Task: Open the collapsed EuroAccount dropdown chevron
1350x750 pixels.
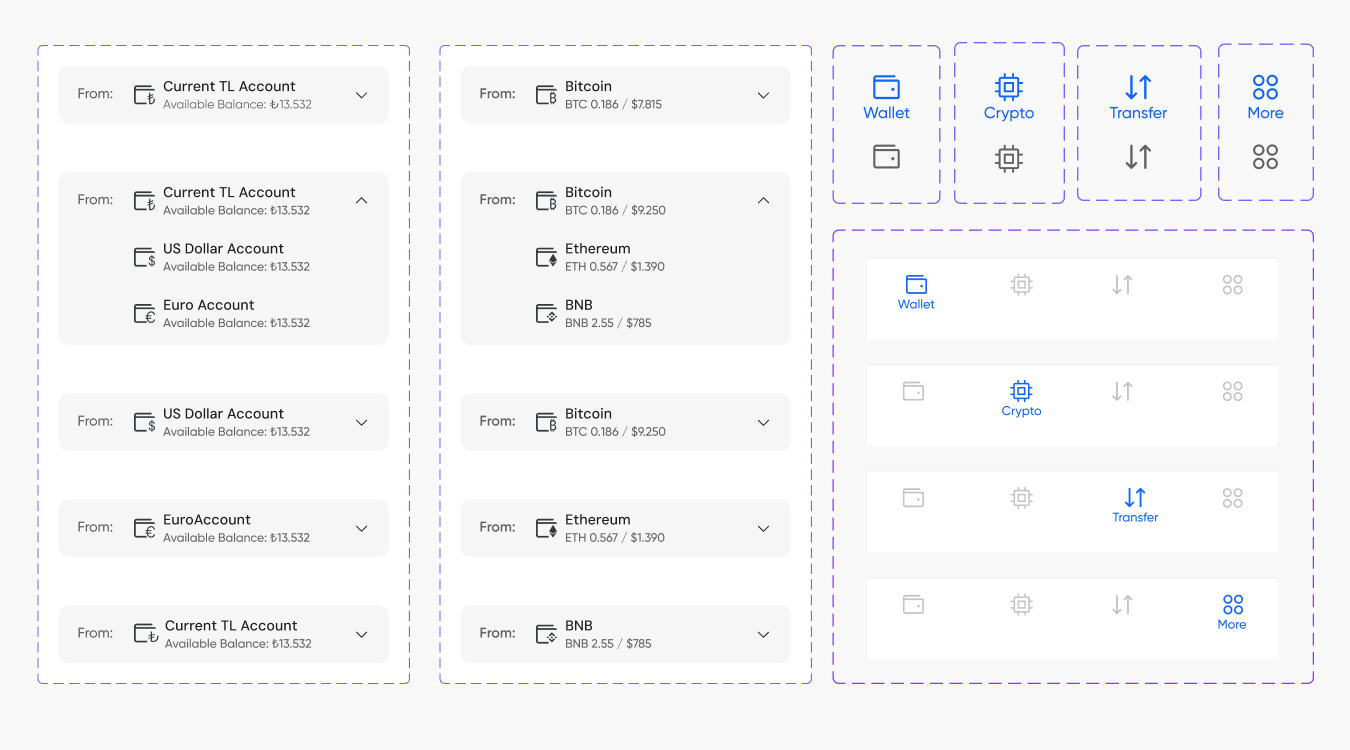Action: pos(362,528)
